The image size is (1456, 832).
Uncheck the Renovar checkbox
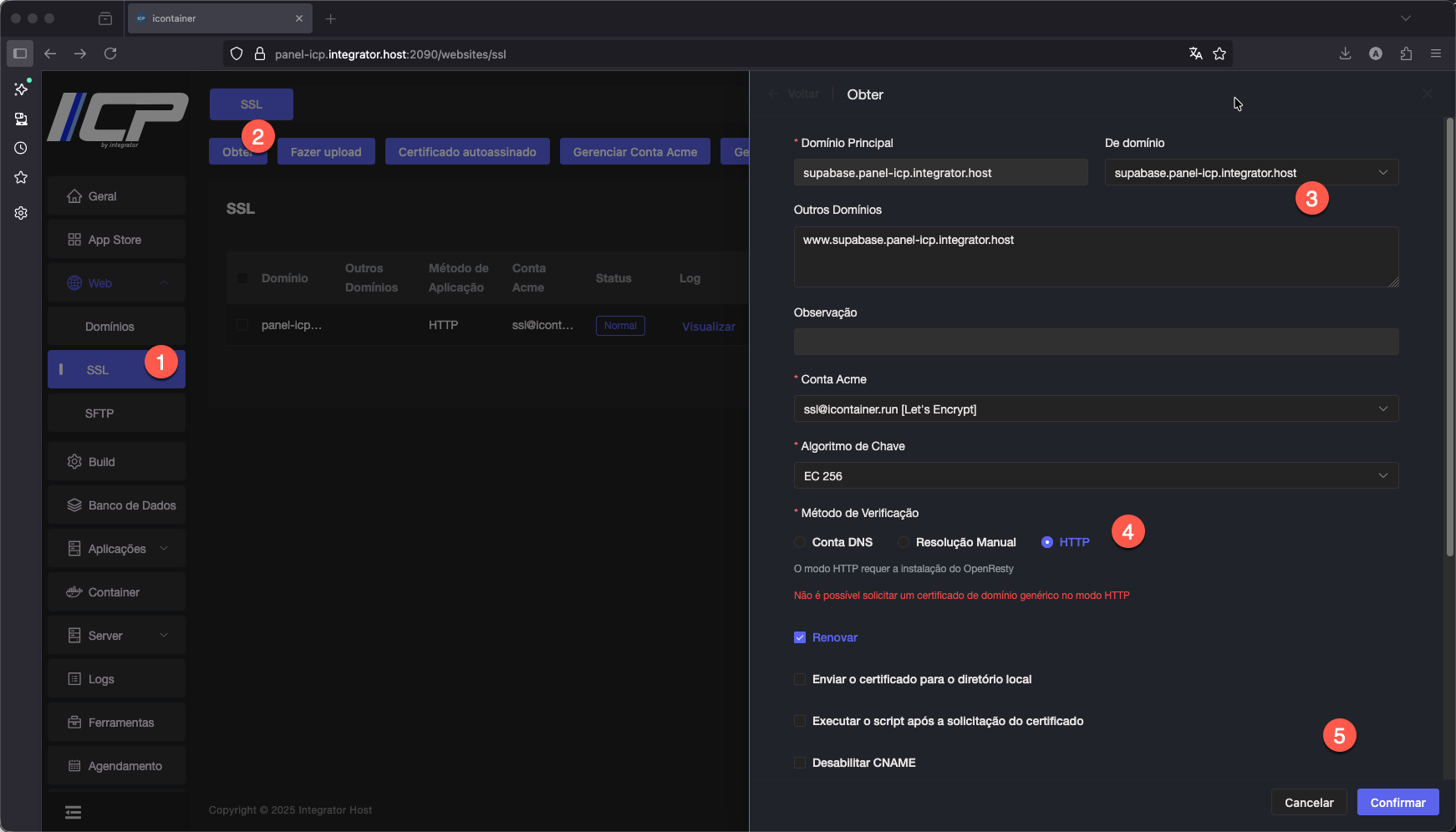click(800, 637)
